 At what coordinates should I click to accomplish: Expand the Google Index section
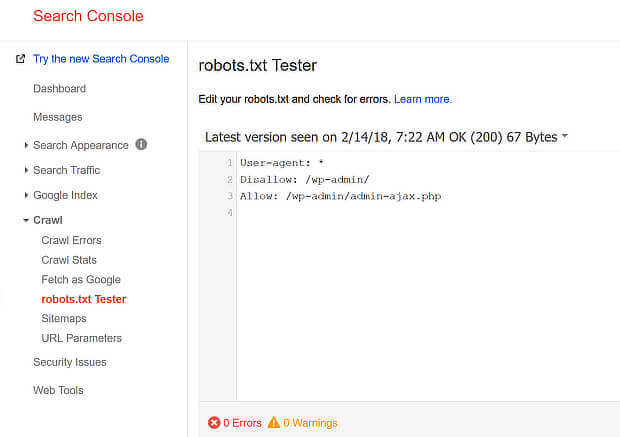coord(26,195)
